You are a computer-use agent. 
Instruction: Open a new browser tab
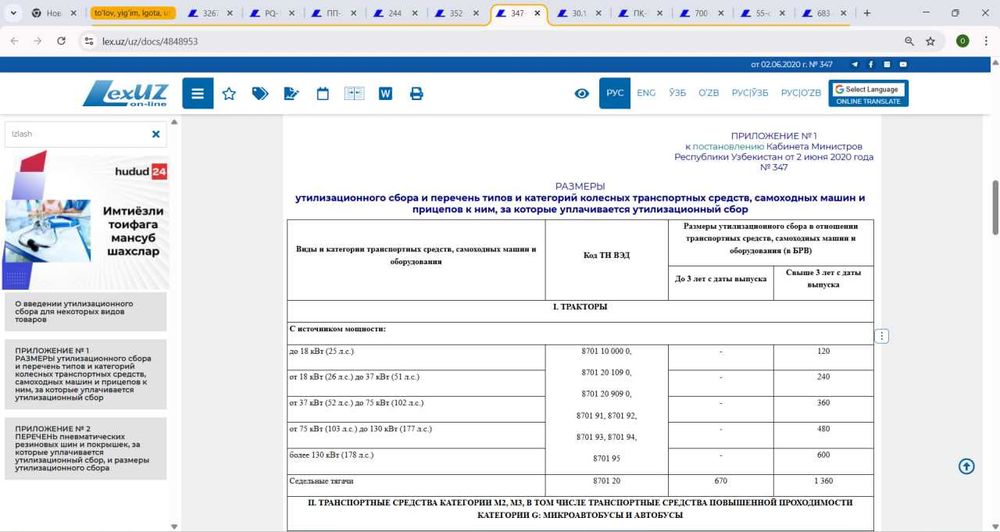[x=867, y=13]
